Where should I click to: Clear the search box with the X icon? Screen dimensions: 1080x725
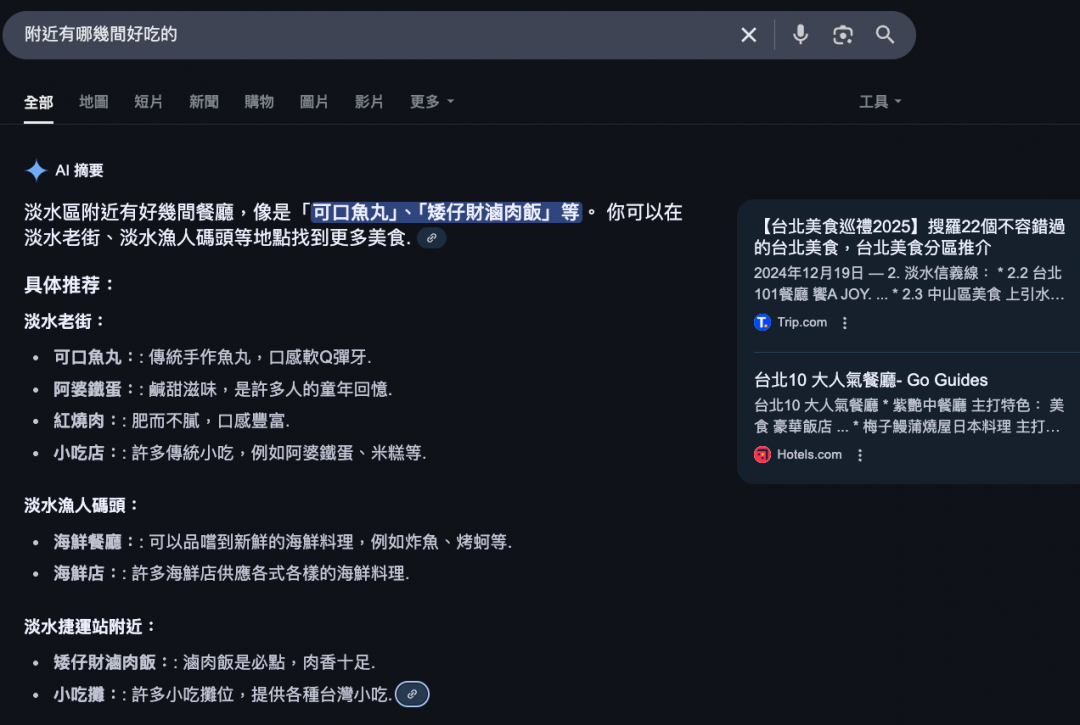(748, 35)
